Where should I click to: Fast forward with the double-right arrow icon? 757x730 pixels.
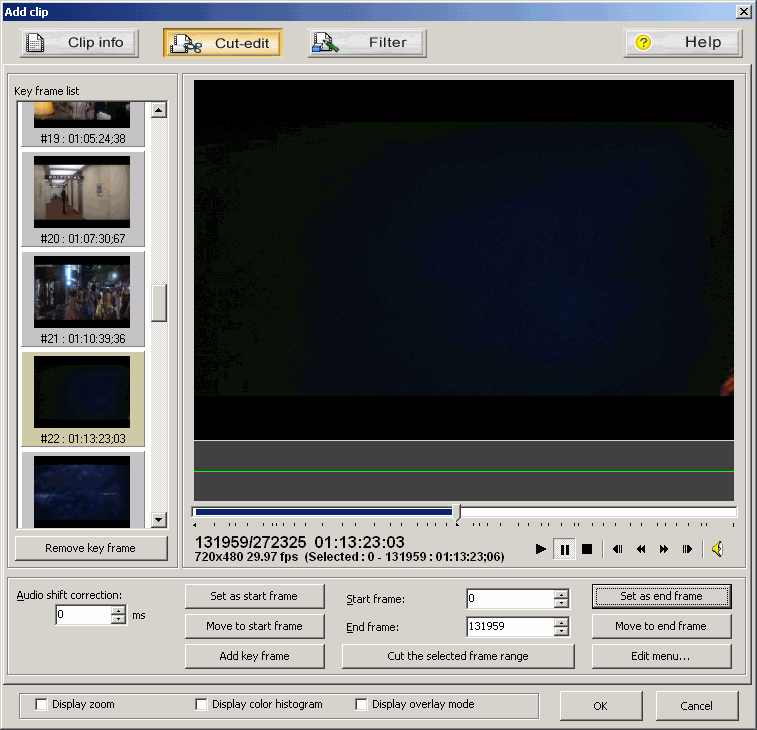664,549
